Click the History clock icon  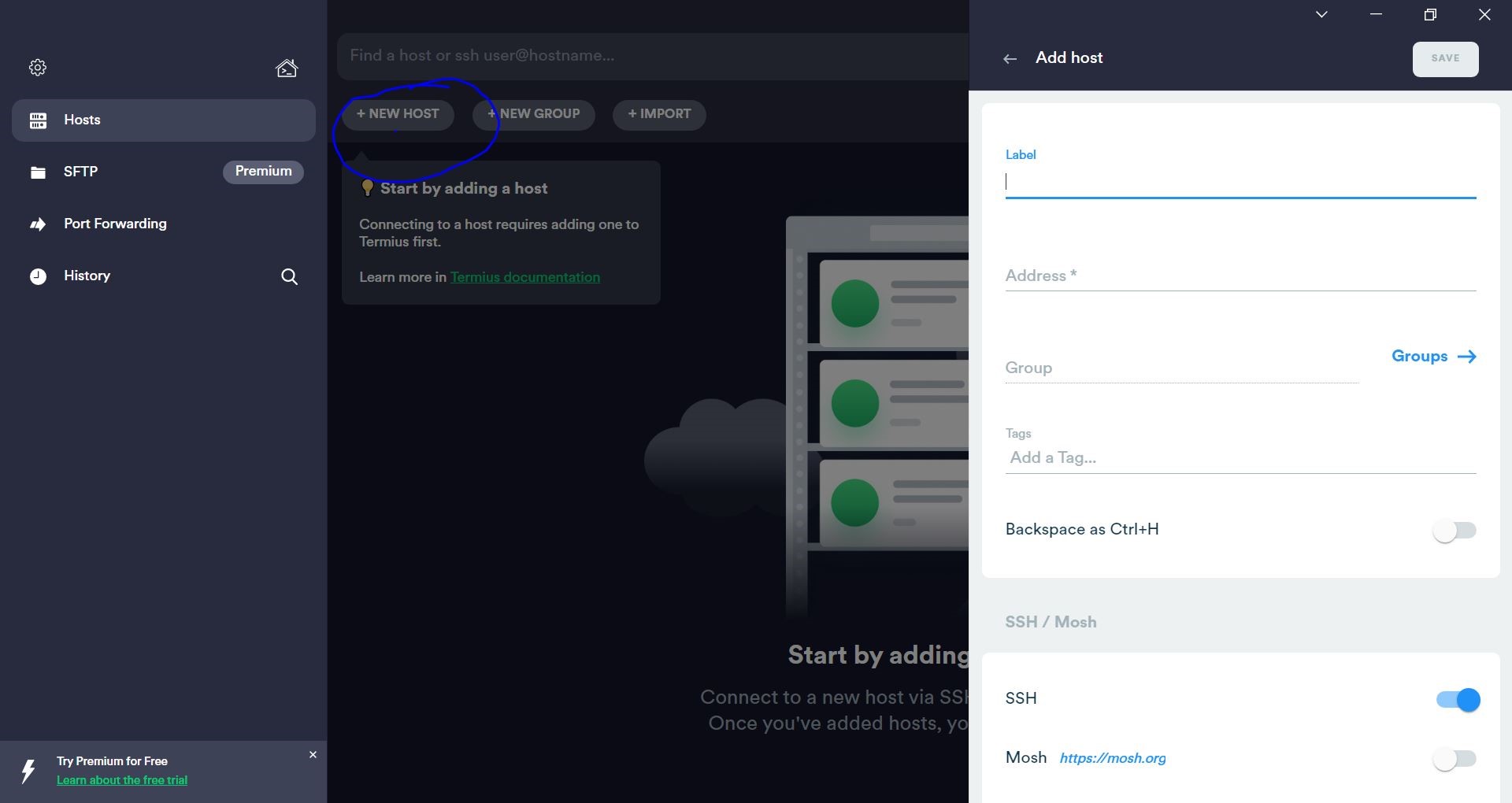coord(38,276)
